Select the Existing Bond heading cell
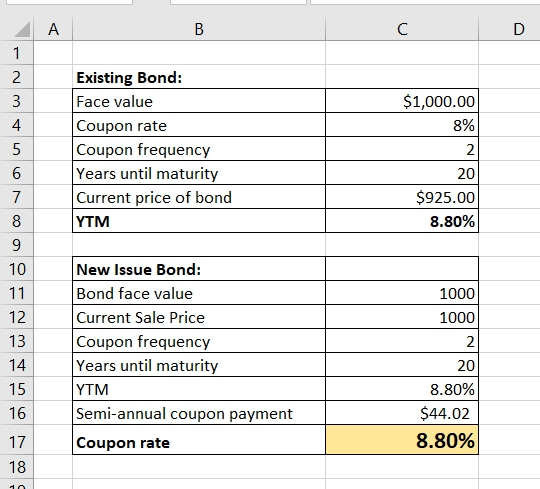This screenshot has height=489, width=540. [x=199, y=77]
